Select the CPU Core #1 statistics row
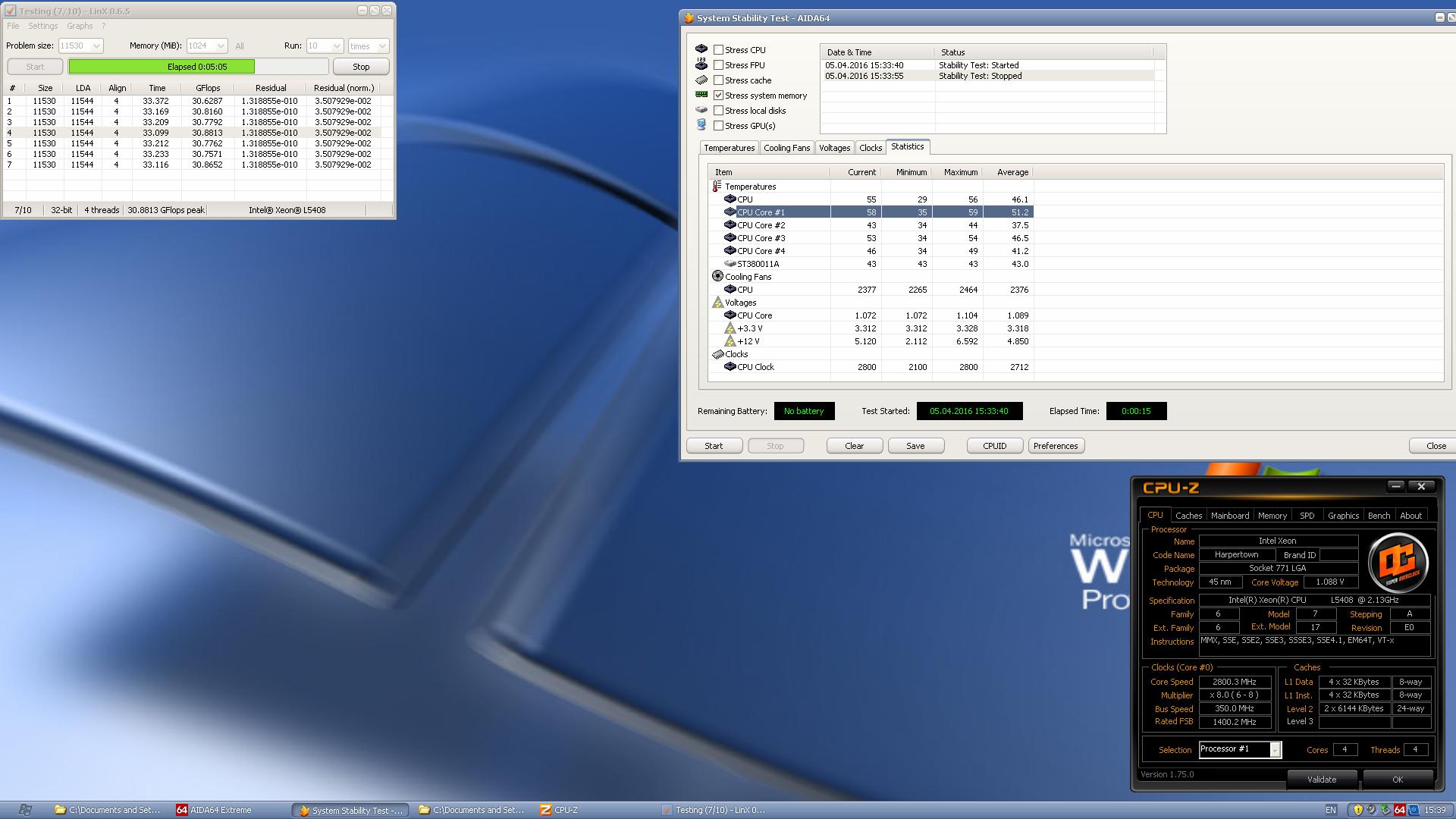Image resolution: width=1456 pixels, height=819 pixels. (x=761, y=212)
